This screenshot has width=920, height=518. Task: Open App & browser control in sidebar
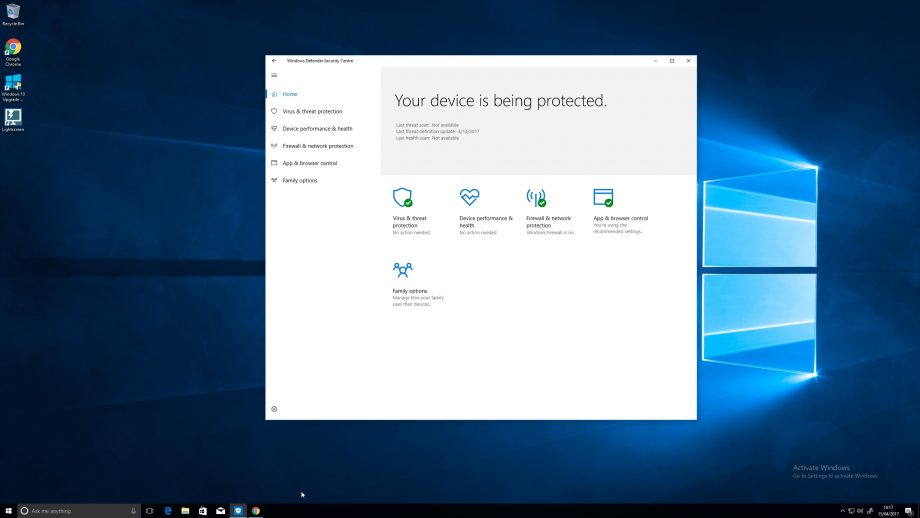[310, 163]
